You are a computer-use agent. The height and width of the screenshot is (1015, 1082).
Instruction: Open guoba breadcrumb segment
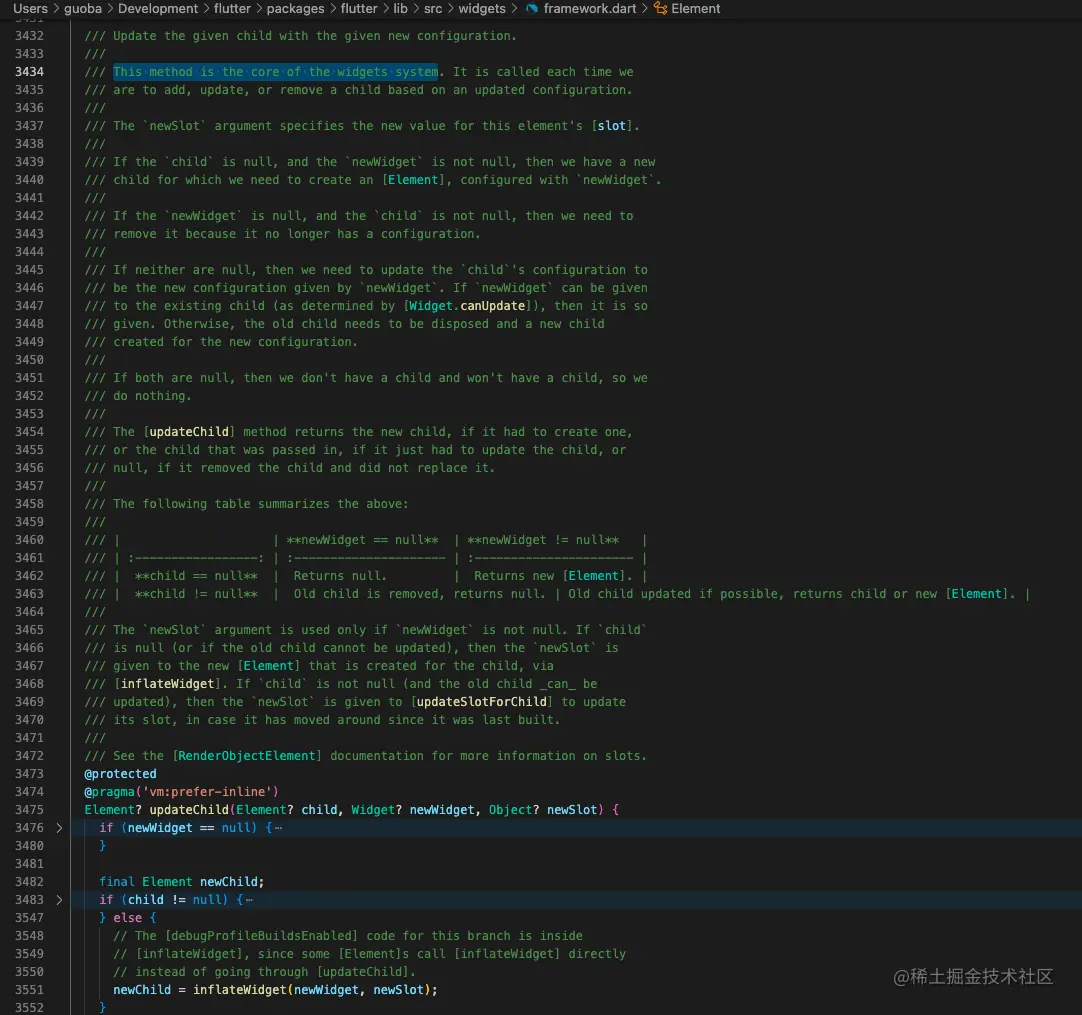click(83, 8)
